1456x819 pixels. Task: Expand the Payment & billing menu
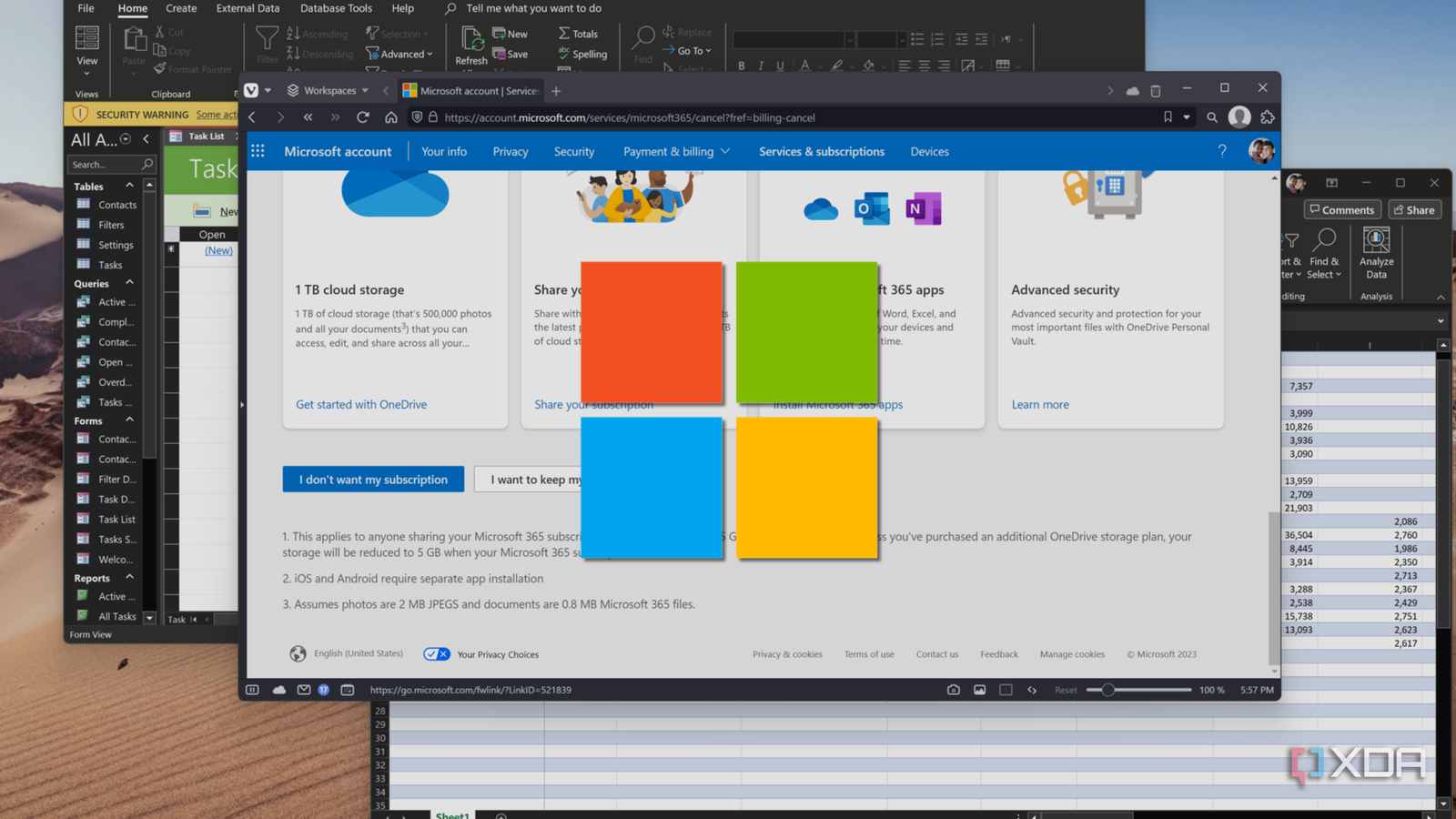click(677, 151)
